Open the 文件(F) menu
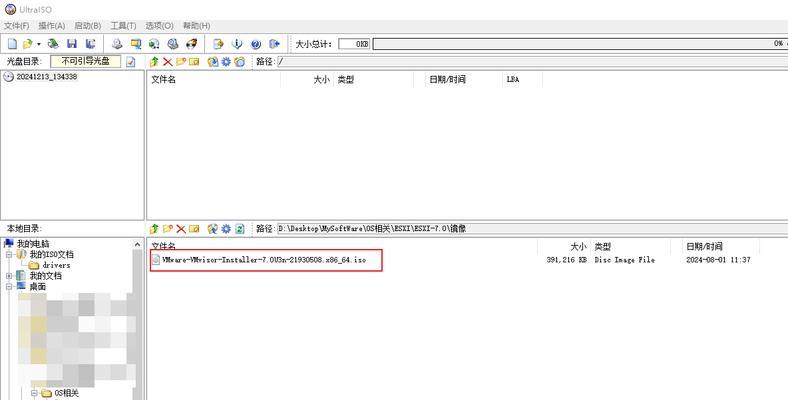Image resolution: width=788 pixels, height=400 pixels. coord(17,26)
